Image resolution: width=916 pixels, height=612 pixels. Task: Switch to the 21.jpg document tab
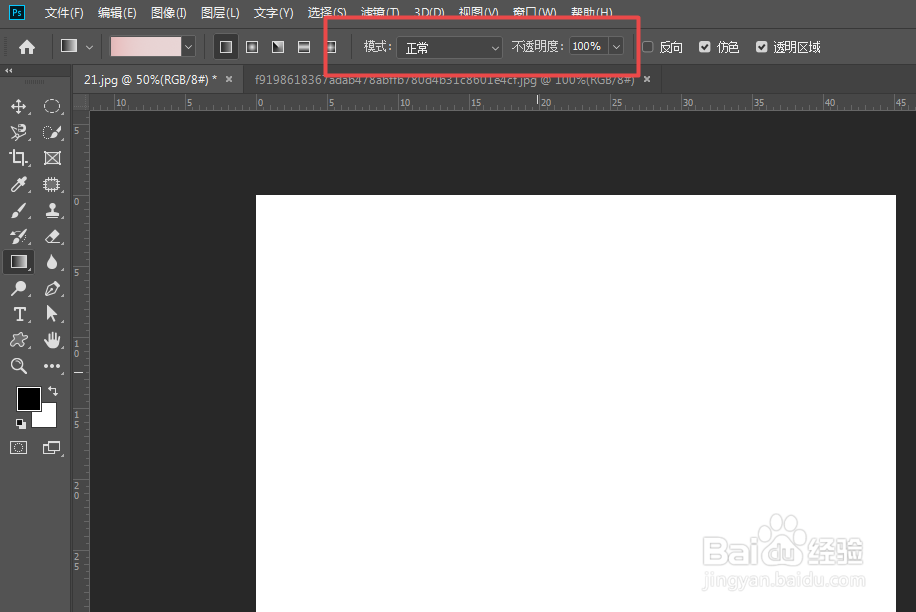click(150, 79)
